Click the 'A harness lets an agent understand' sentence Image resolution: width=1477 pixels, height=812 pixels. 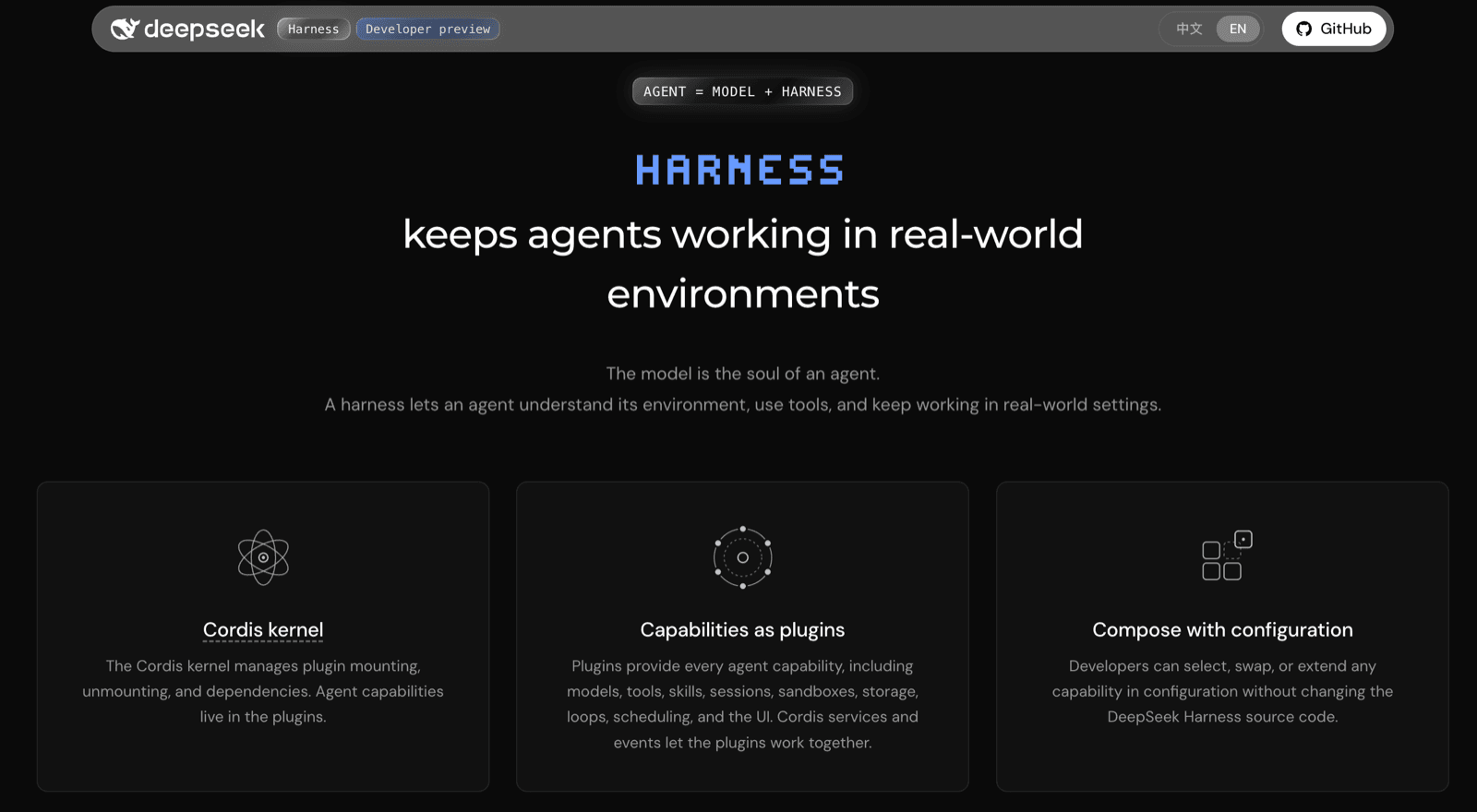coord(742,404)
